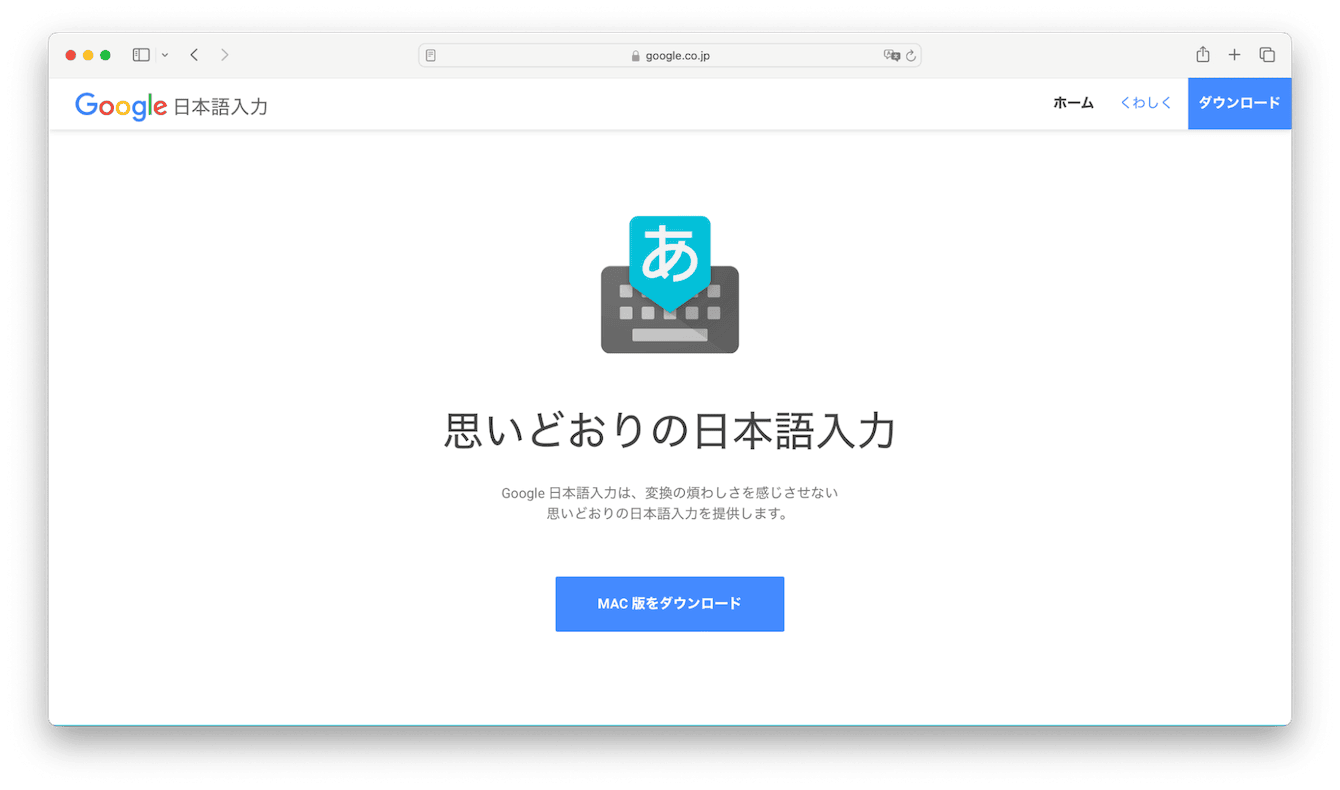The width and height of the screenshot is (1340, 790).
Task: Open sidebar options dropdown chevron
Action: pyautogui.click(x=165, y=55)
